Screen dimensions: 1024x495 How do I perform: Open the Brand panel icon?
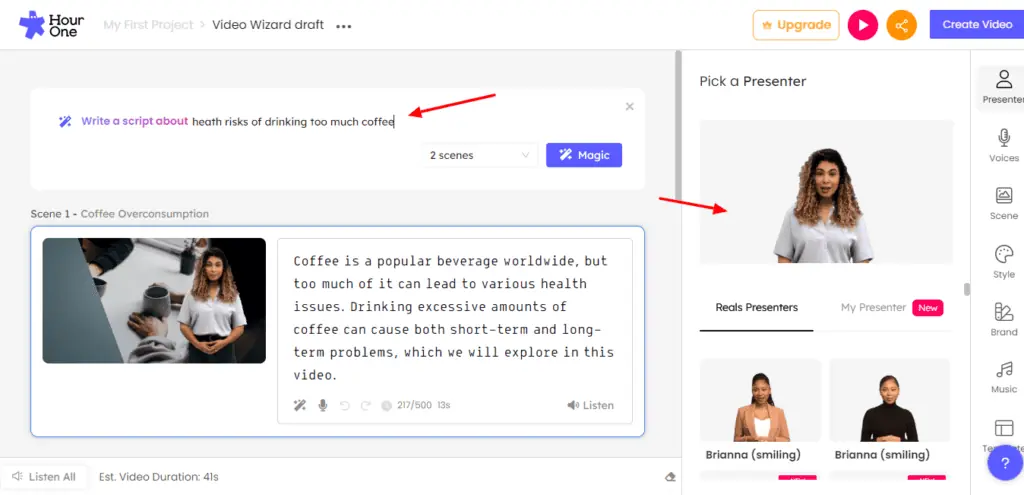1004,312
